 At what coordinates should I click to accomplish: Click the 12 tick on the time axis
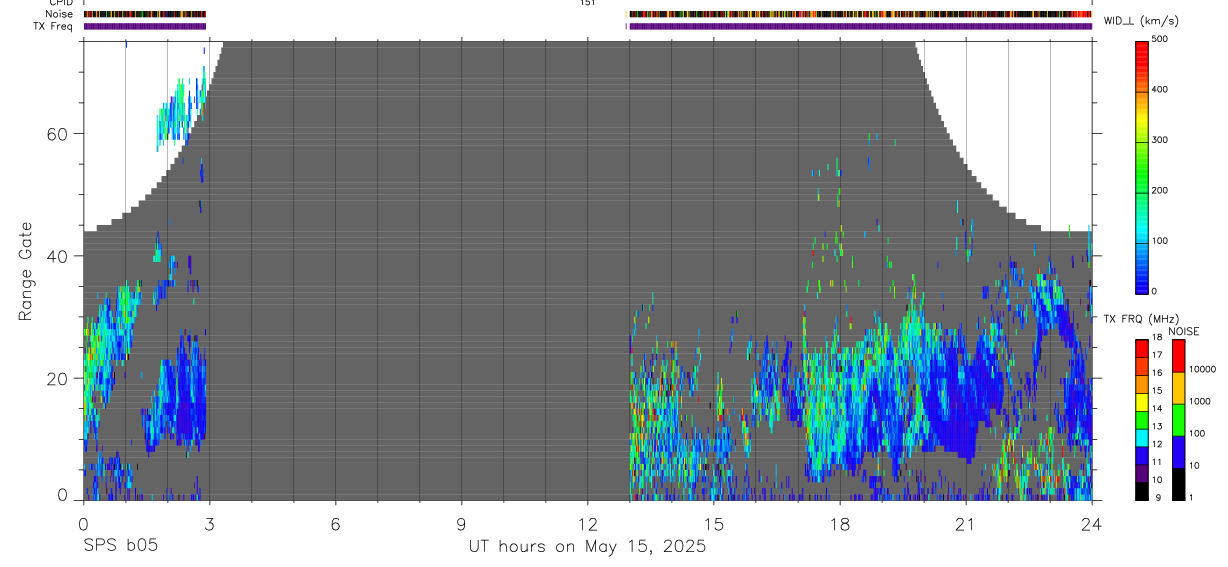[587, 524]
